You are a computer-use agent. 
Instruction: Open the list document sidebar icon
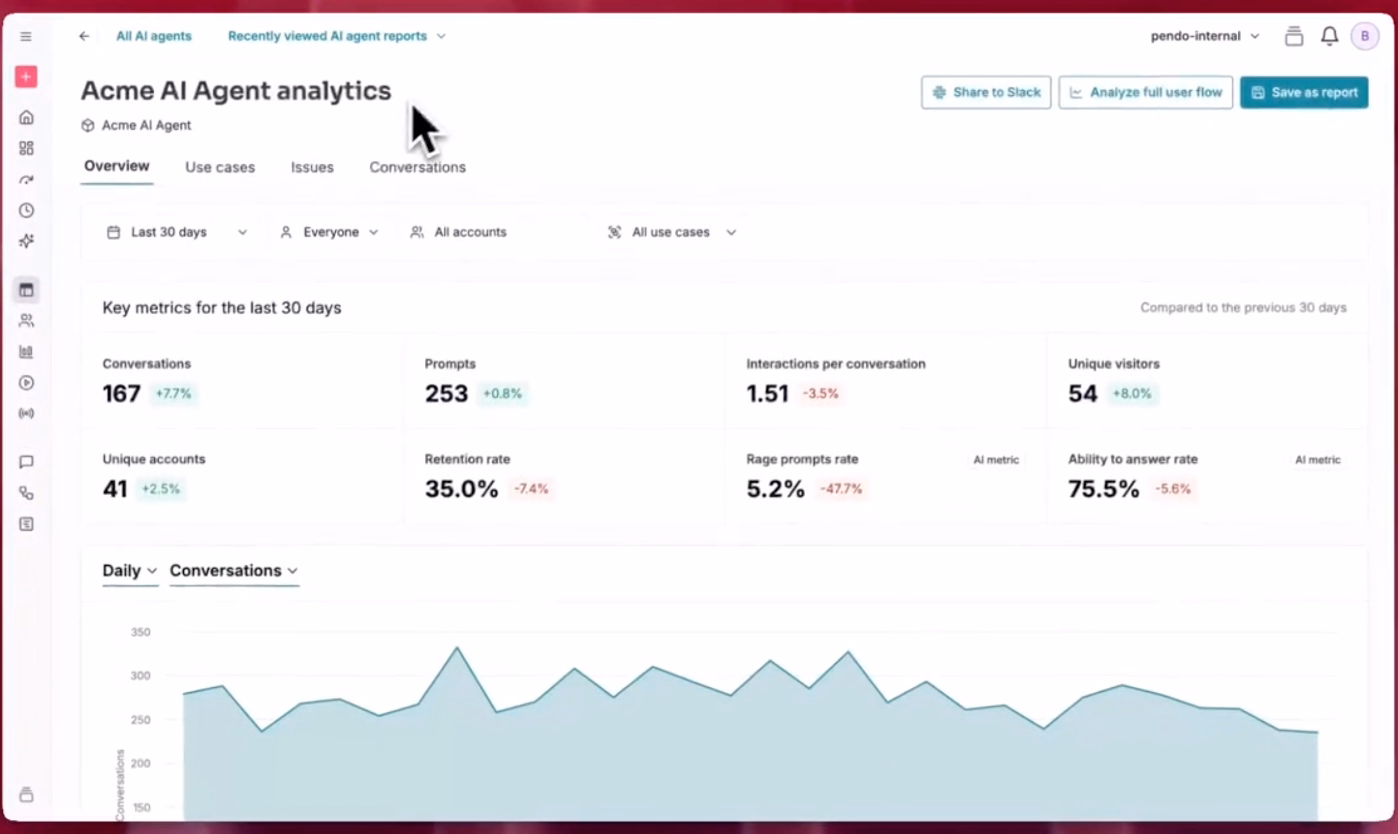26,524
